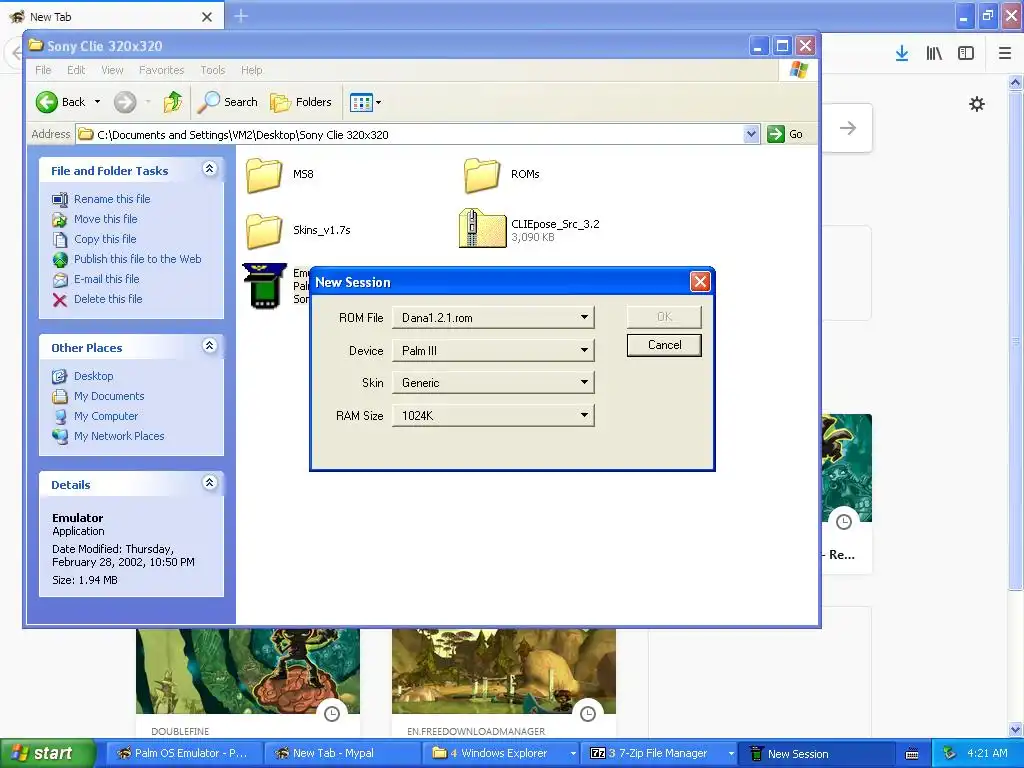This screenshot has width=1024, height=768.
Task: Open the address bar dropdown arrow
Action: click(751, 134)
